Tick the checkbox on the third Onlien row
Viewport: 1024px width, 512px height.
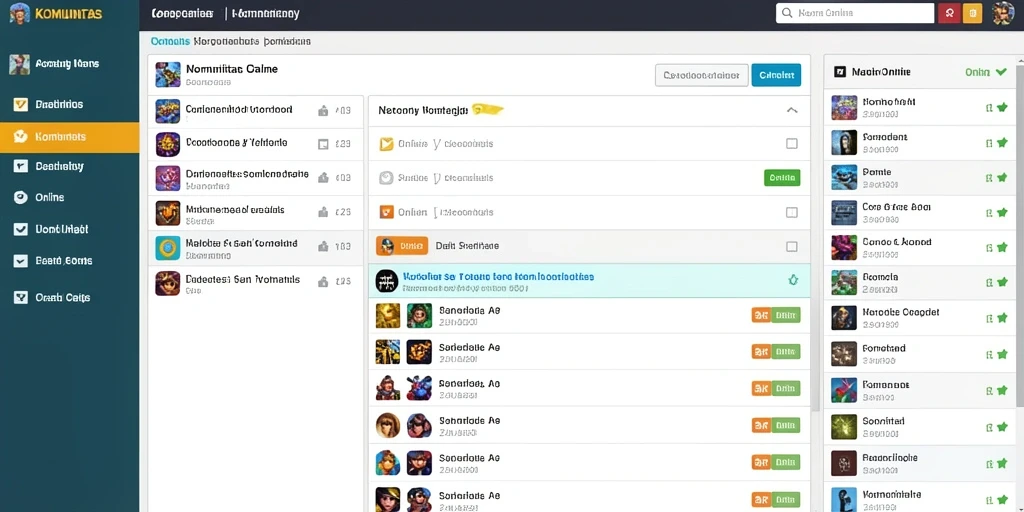(792, 212)
